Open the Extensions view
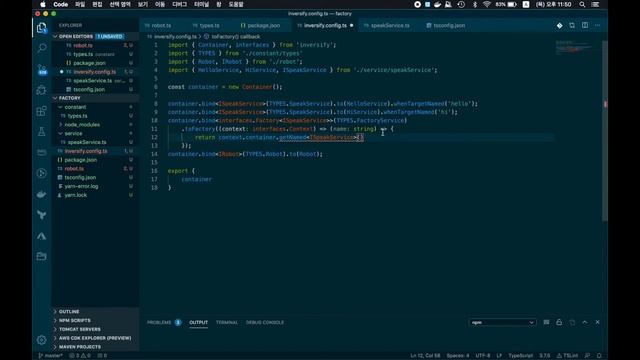640x360 pixels. pyautogui.click(x=42, y=111)
